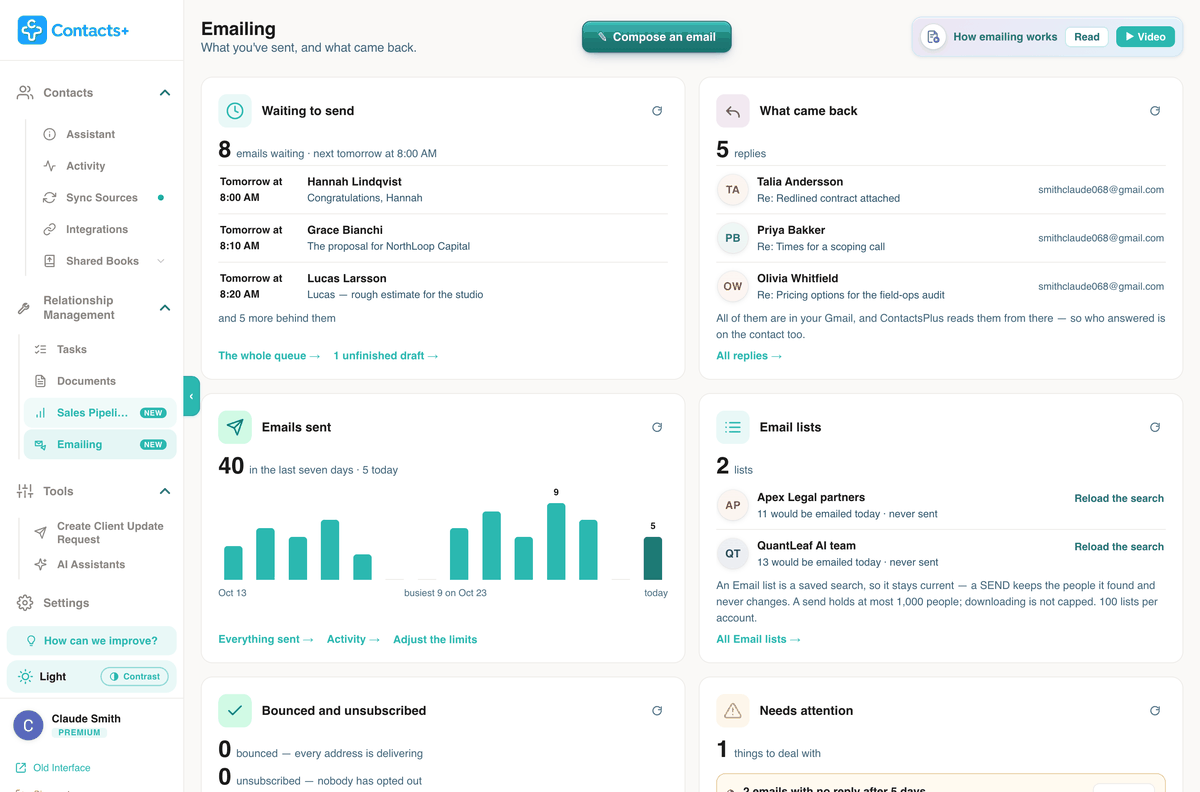
Task: Refresh the What came back card
Action: pos(1155,111)
